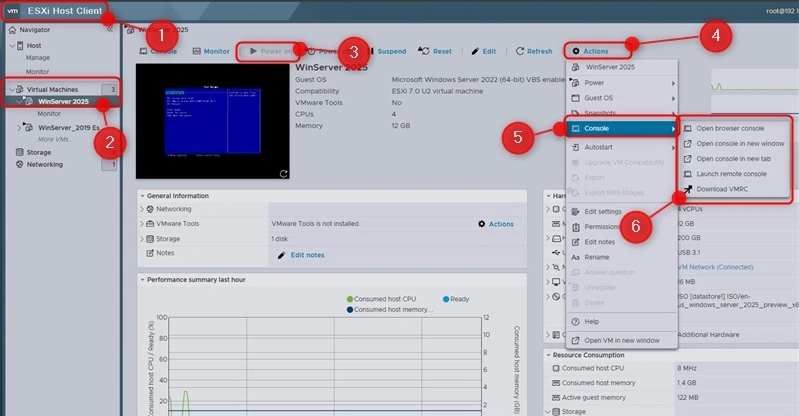Select Virtual Machines in Navigator
799x416 pixels.
pos(52,89)
